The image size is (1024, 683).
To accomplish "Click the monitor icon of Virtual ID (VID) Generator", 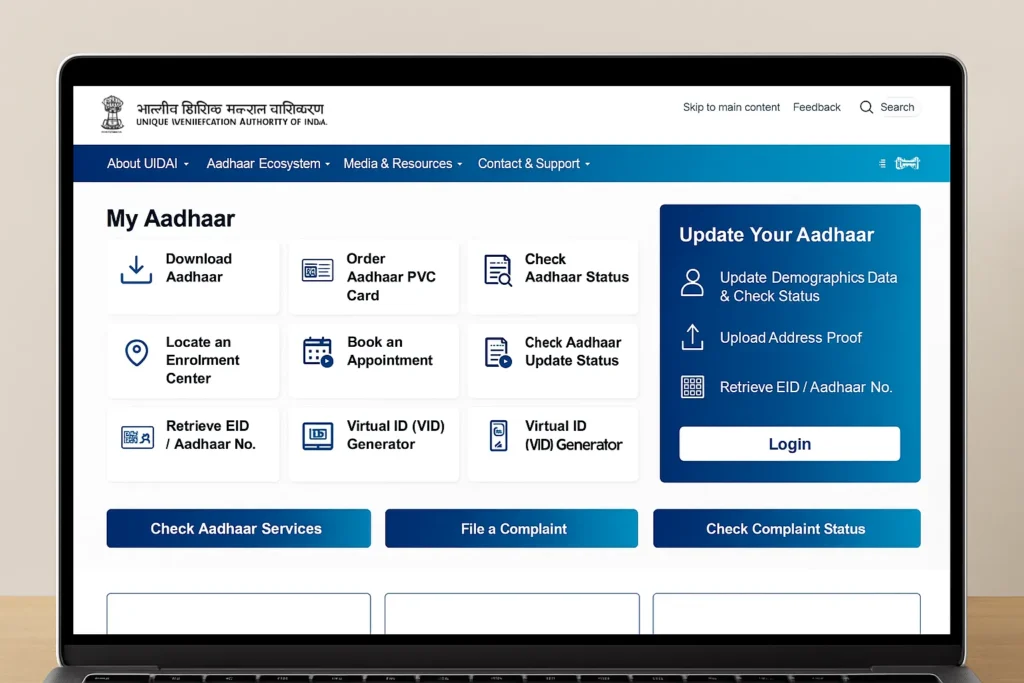I will point(317,436).
